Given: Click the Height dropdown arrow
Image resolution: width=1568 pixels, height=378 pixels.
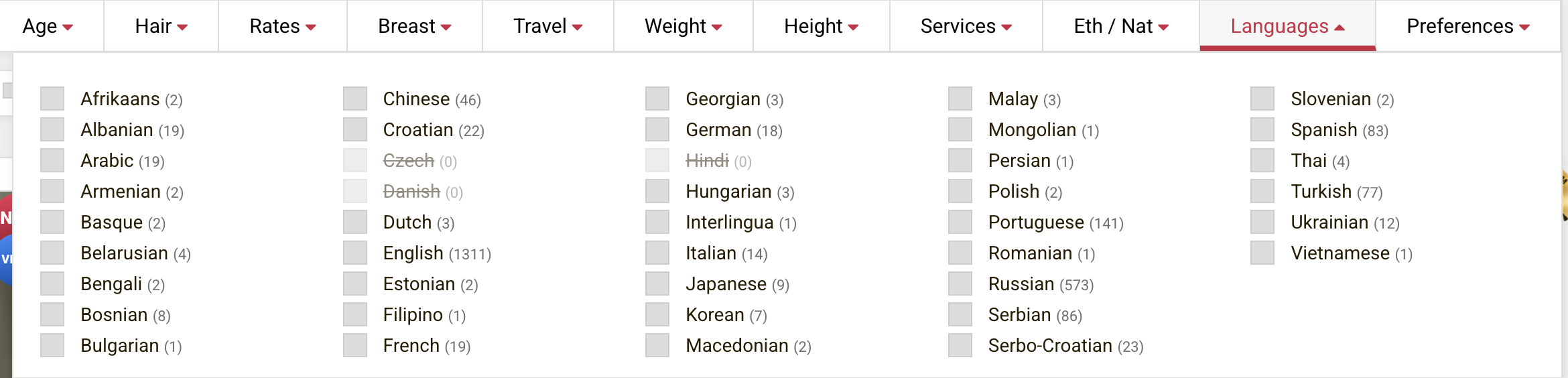Looking at the screenshot, I should coord(853,27).
